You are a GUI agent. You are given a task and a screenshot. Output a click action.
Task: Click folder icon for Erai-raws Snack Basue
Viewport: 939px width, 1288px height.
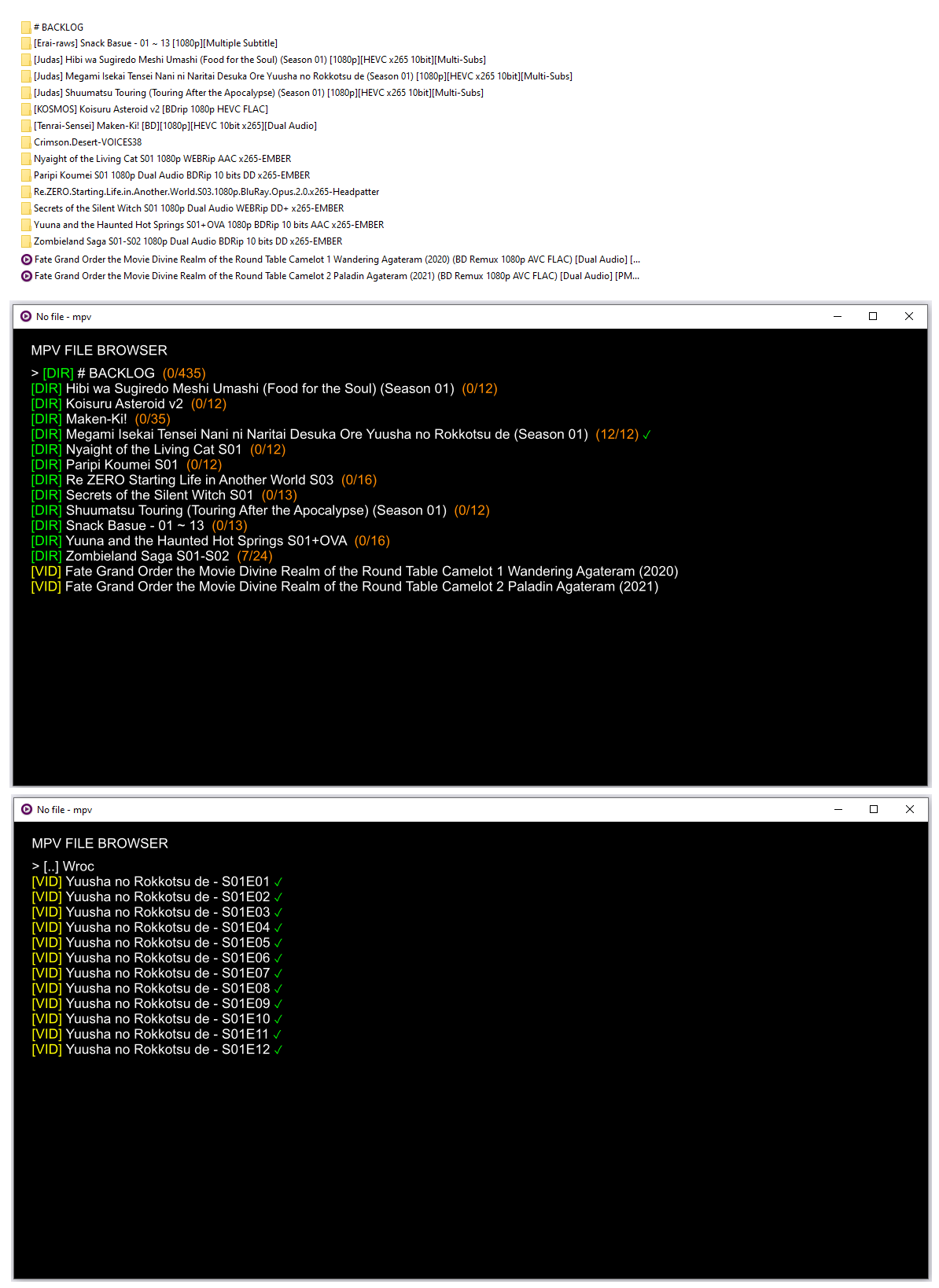26,44
